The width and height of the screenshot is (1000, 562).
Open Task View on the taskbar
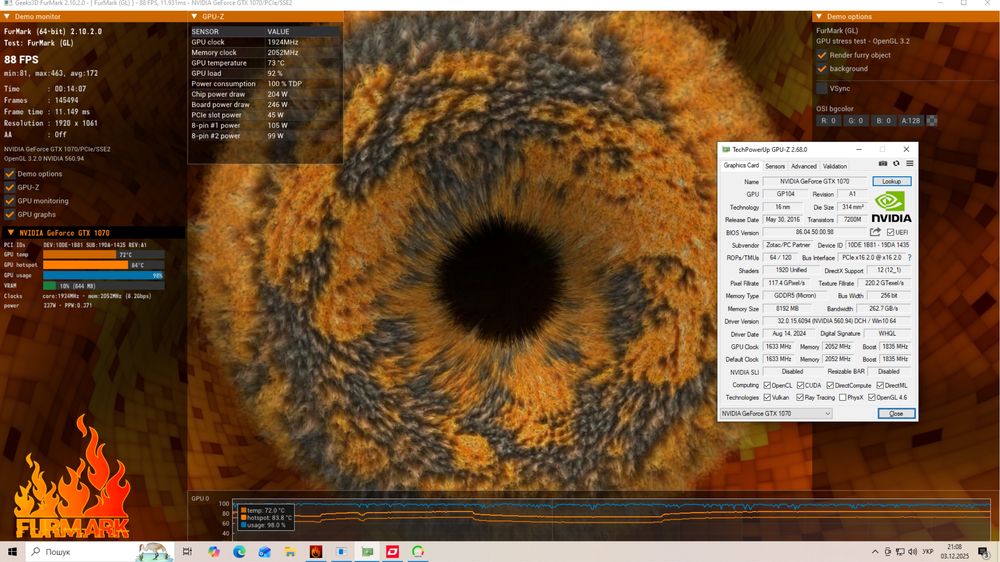tap(187, 551)
